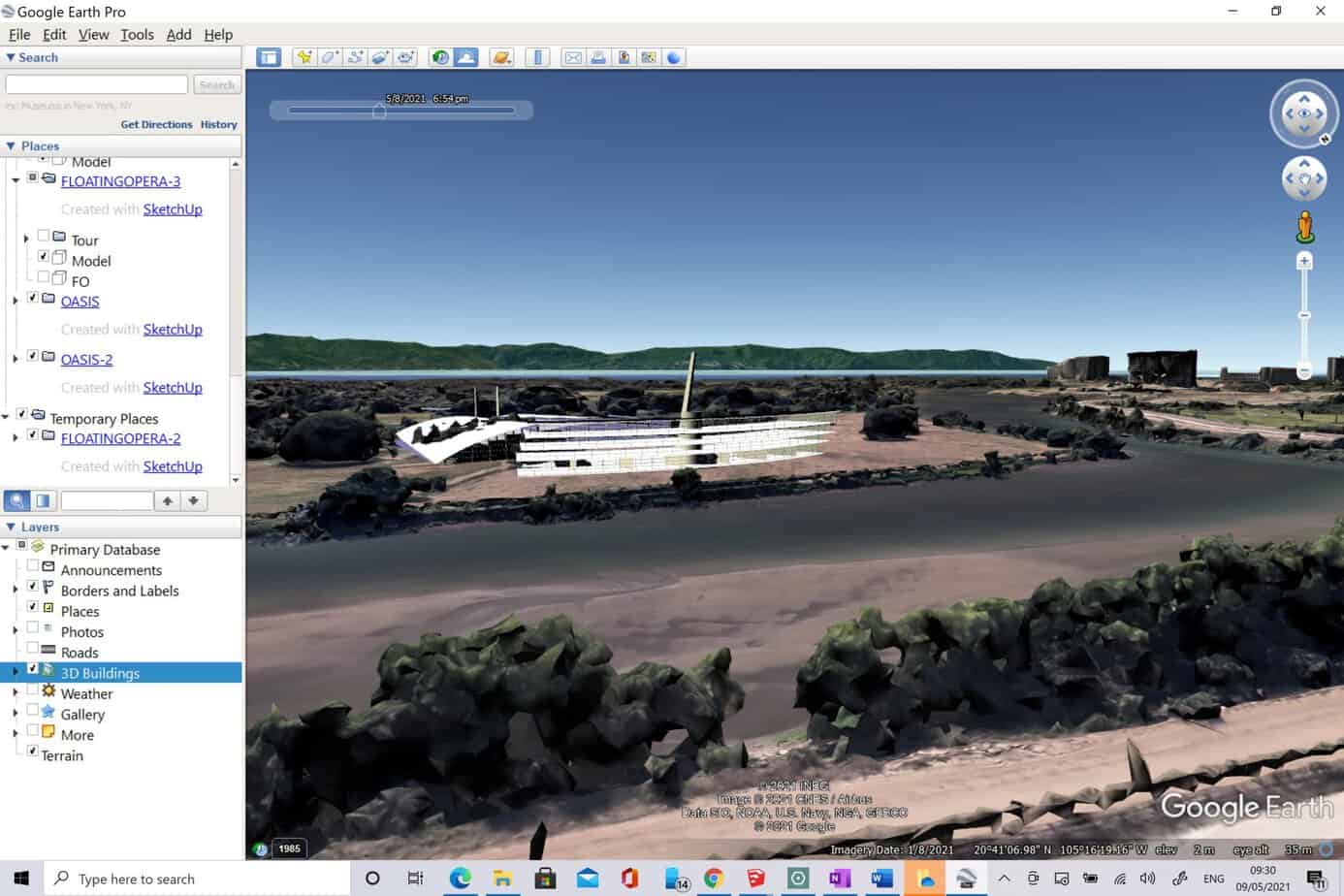Expand the Weather layer tree node
The image size is (1344, 896).
coord(15,693)
